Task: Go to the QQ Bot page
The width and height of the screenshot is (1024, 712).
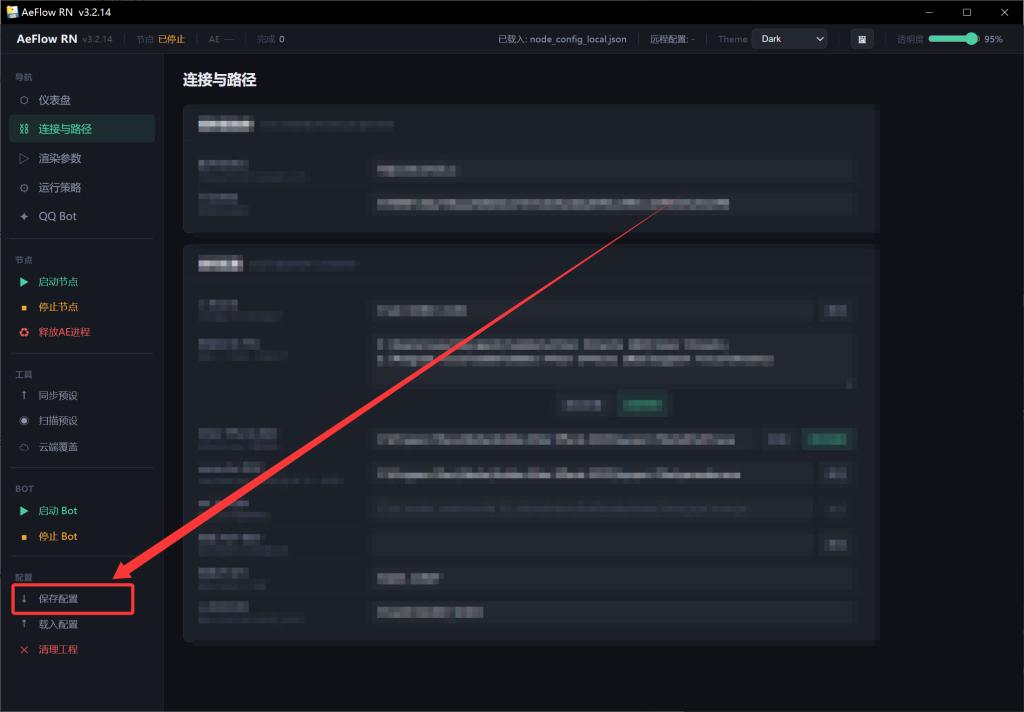Action: tap(57, 216)
